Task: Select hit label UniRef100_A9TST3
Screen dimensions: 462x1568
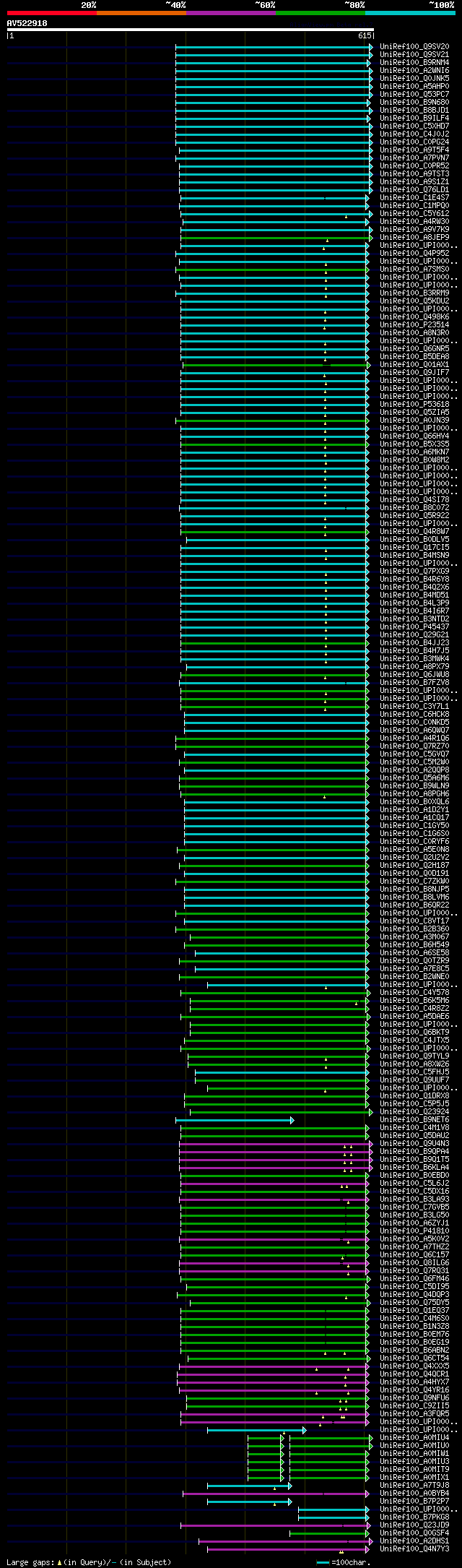Action: pos(414,174)
